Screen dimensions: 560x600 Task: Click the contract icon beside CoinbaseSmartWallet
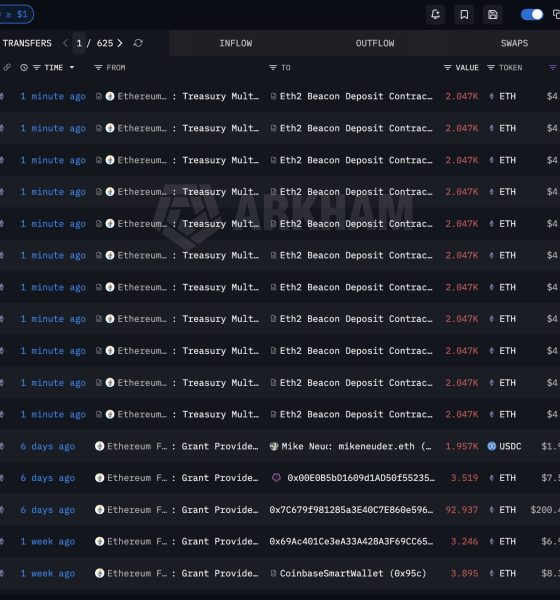(273, 573)
